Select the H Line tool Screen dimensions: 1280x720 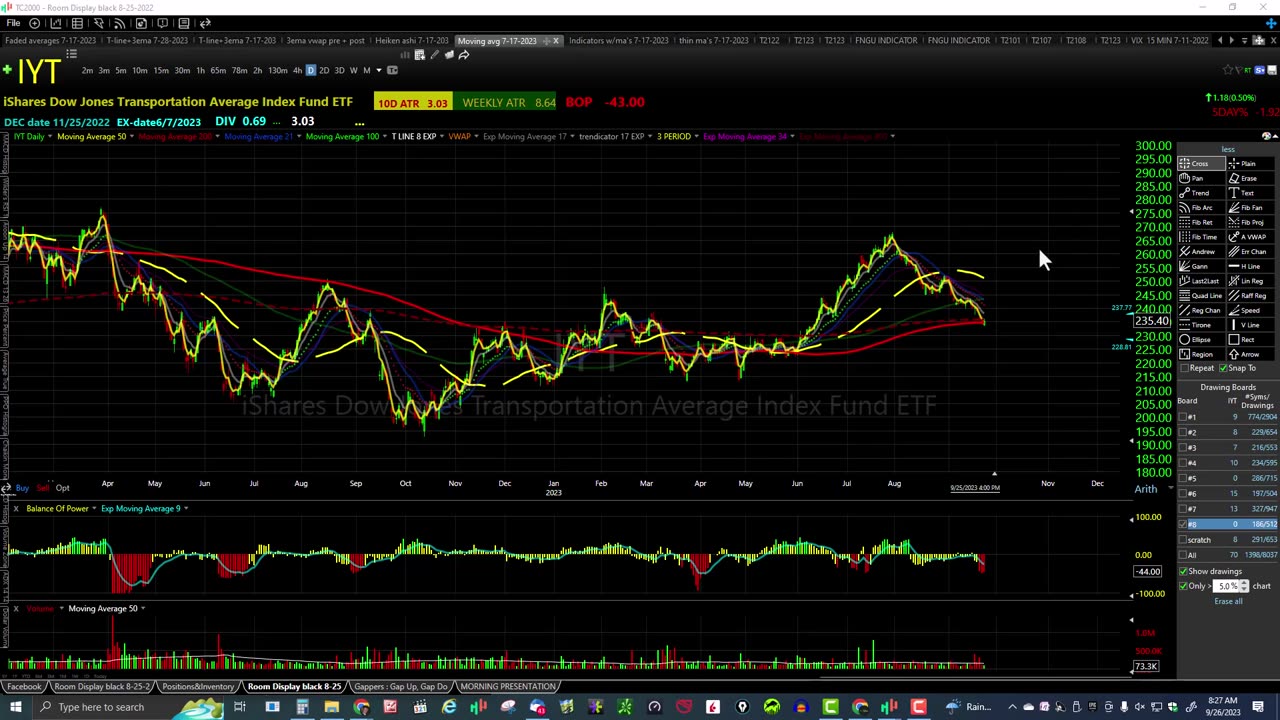[1251, 266]
